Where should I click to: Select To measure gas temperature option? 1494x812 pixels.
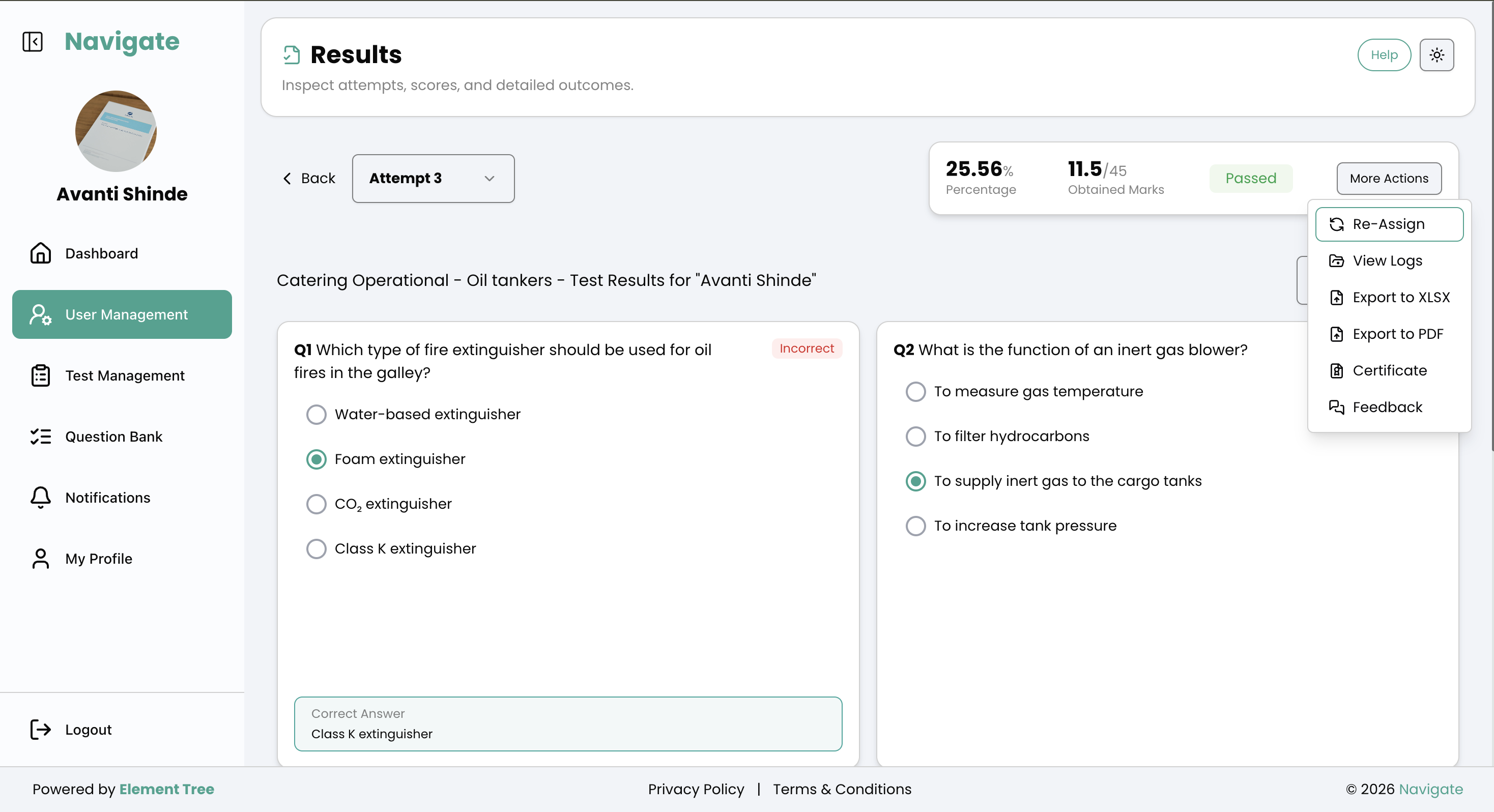[916, 391]
